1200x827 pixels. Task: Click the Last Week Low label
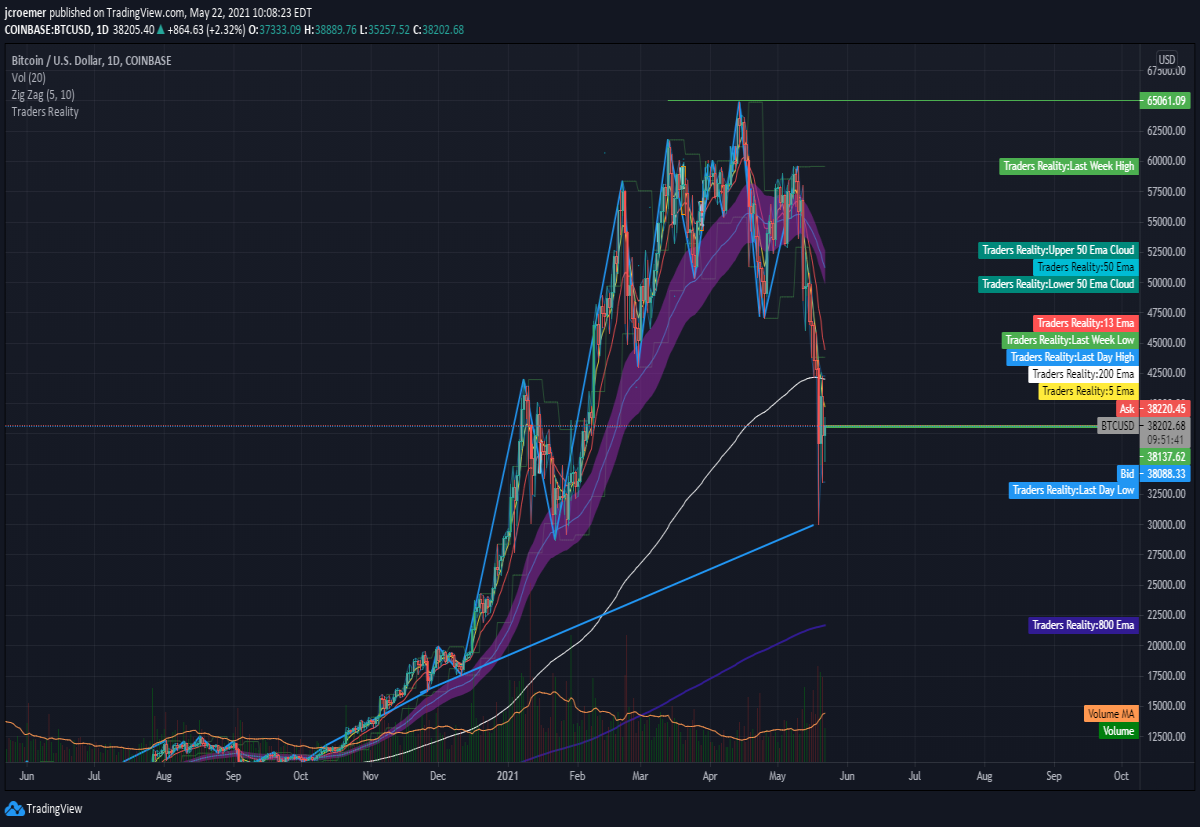pos(1070,340)
